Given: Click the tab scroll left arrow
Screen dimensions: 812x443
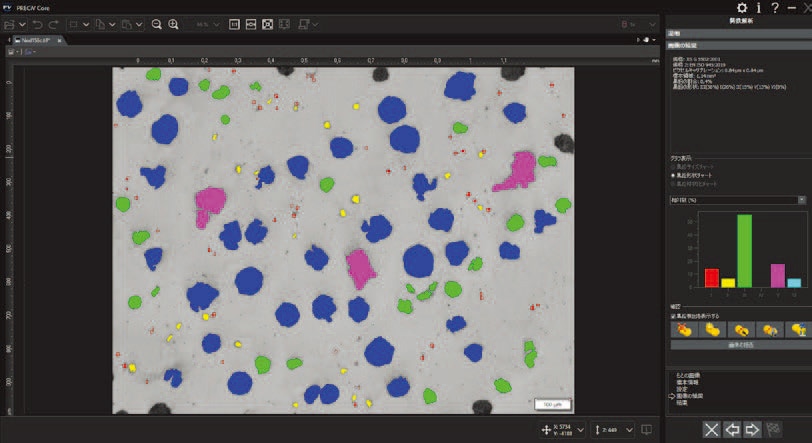Looking at the screenshot, I should [x=9, y=40].
